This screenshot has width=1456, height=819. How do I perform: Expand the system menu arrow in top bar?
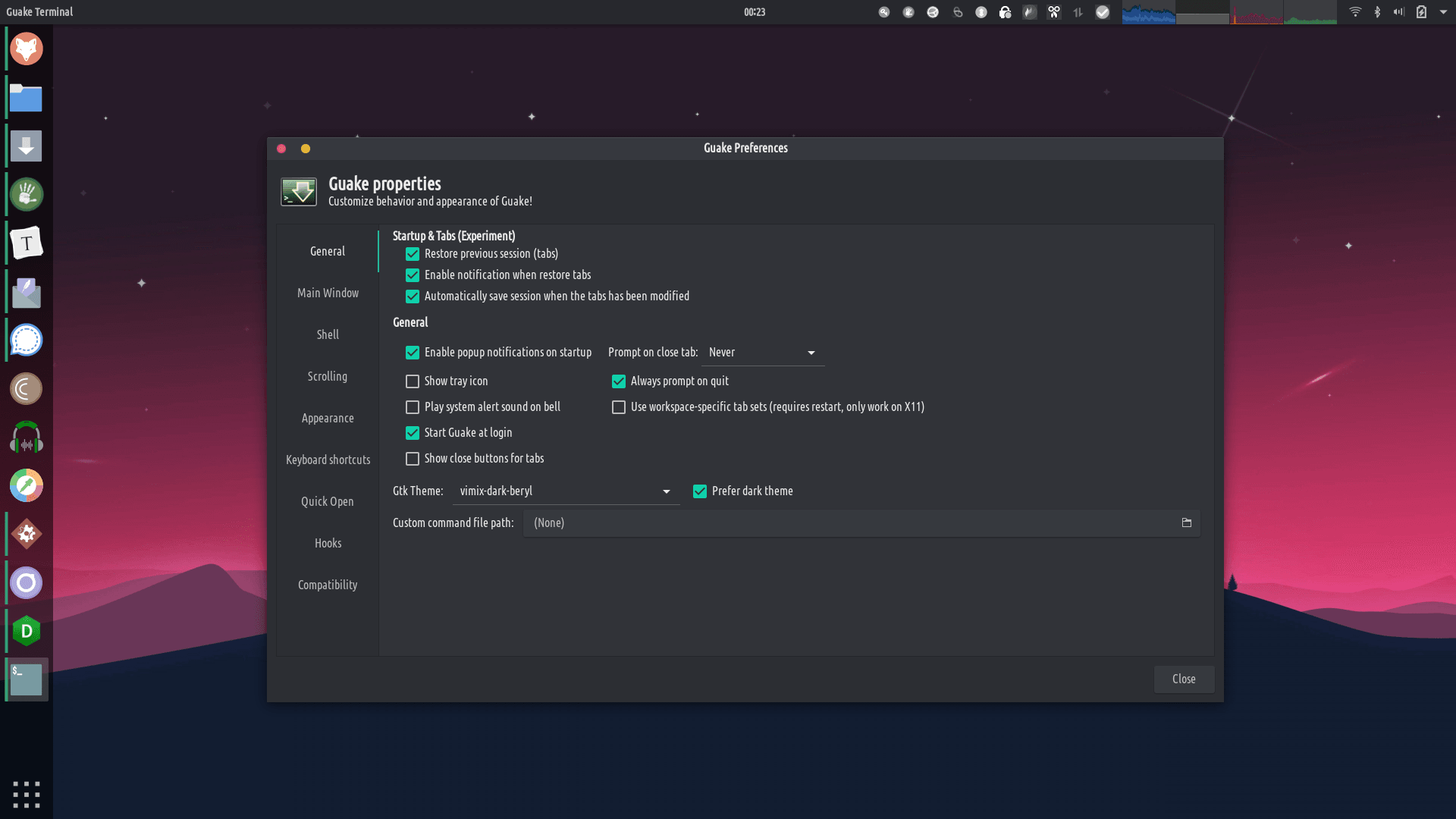1443,12
